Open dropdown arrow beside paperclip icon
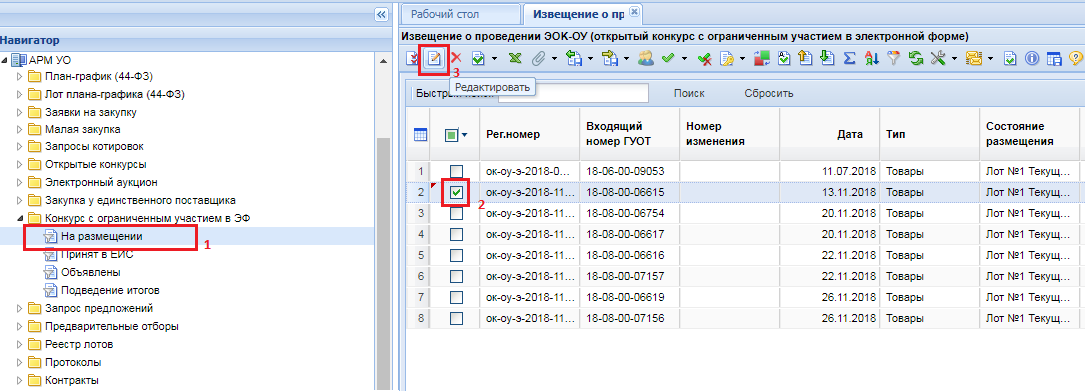The width and height of the screenshot is (1085, 391). [x=554, y=59]
